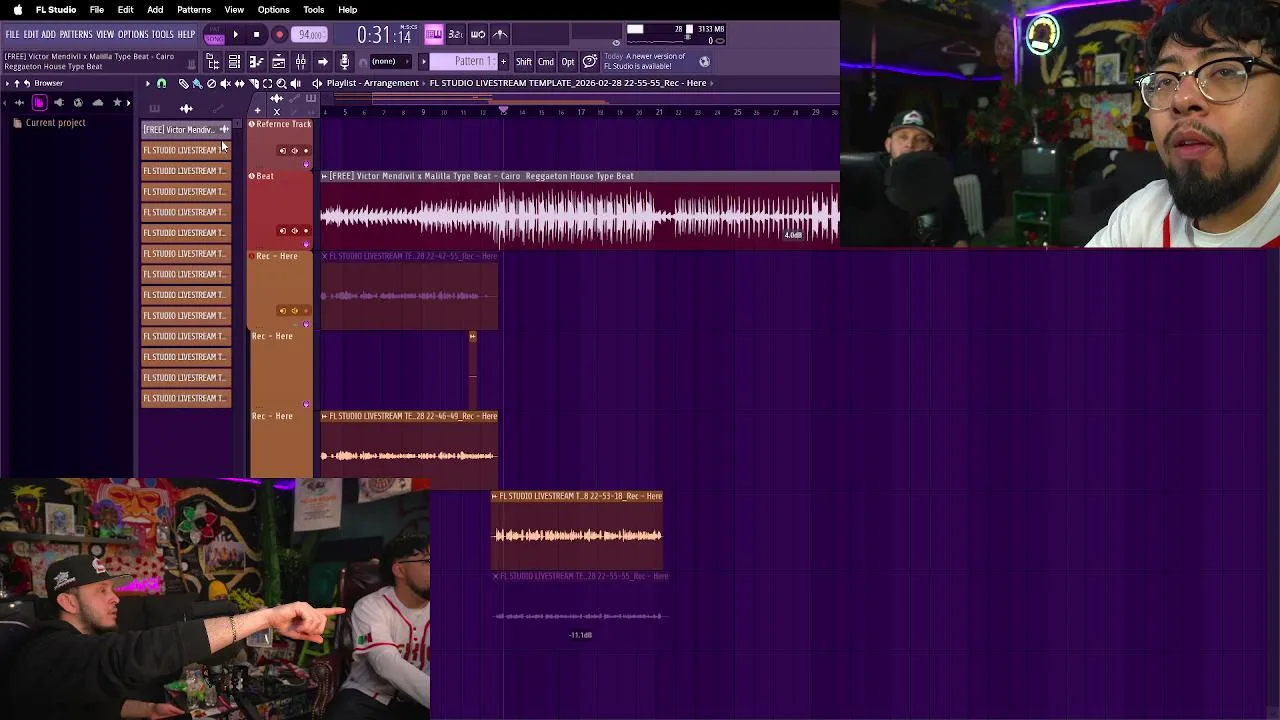Open the macOS Tools menu
Viewport: 1280px width, 720px height.
coord(313,9)
